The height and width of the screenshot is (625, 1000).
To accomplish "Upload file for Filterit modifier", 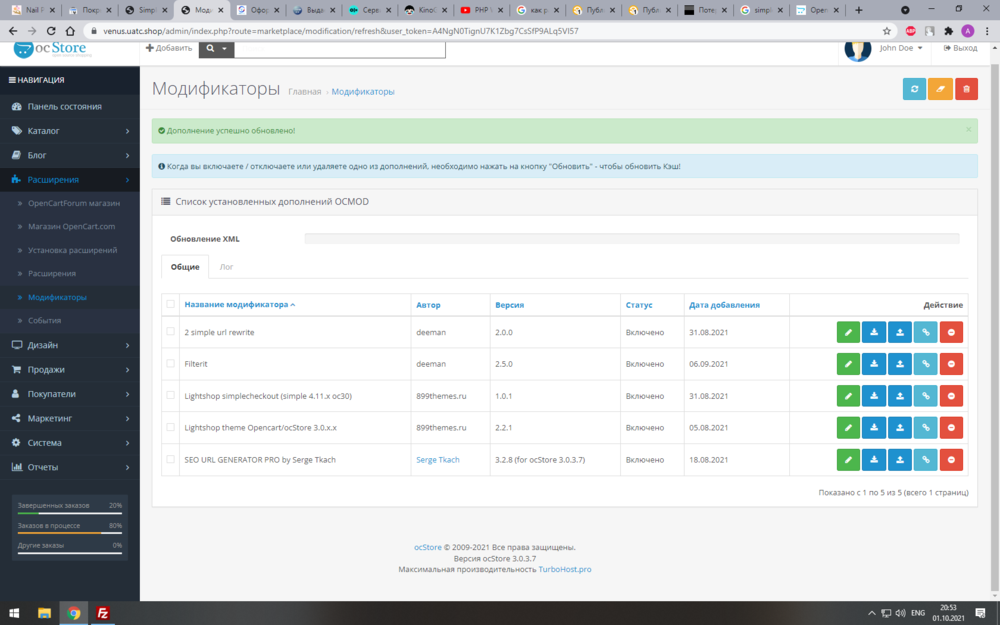I will (x=900, y=364).
